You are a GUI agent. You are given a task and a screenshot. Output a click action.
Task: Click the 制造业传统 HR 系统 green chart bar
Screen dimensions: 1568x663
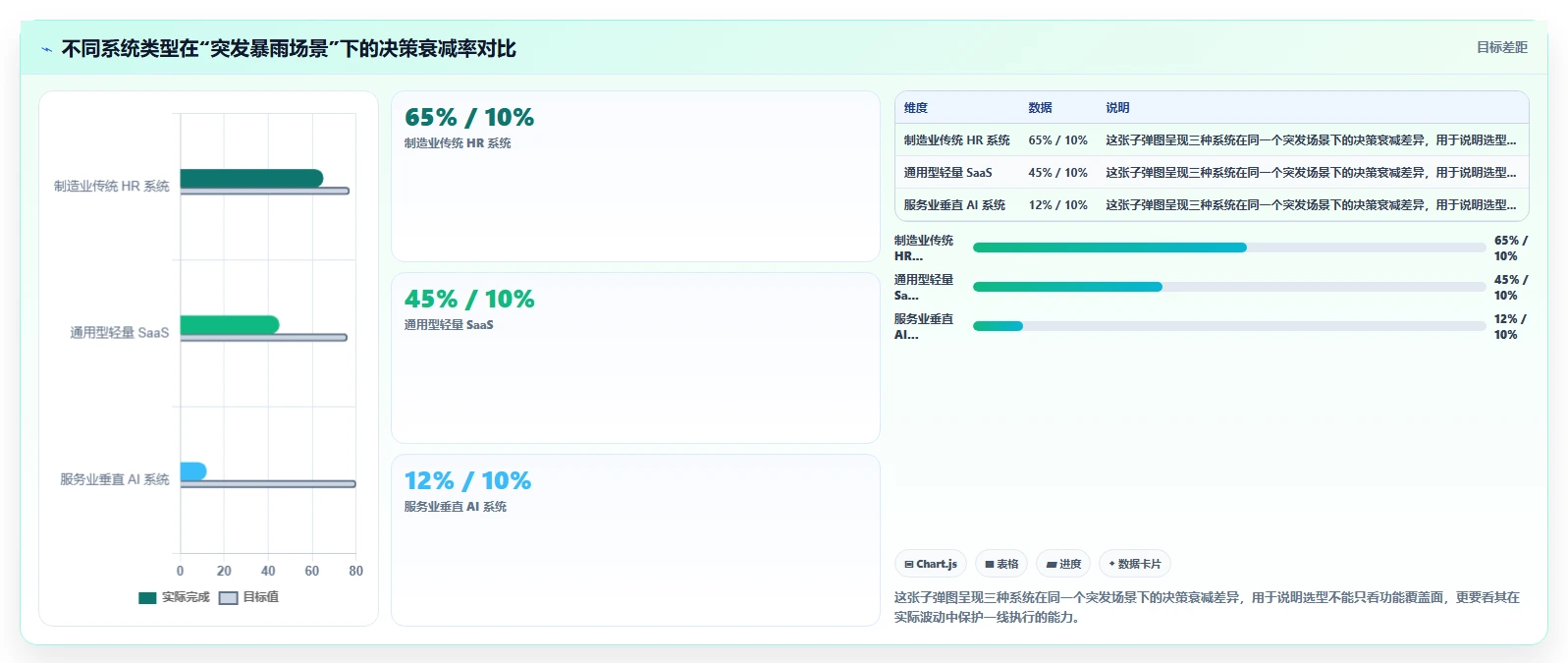[x=251, y=178]
